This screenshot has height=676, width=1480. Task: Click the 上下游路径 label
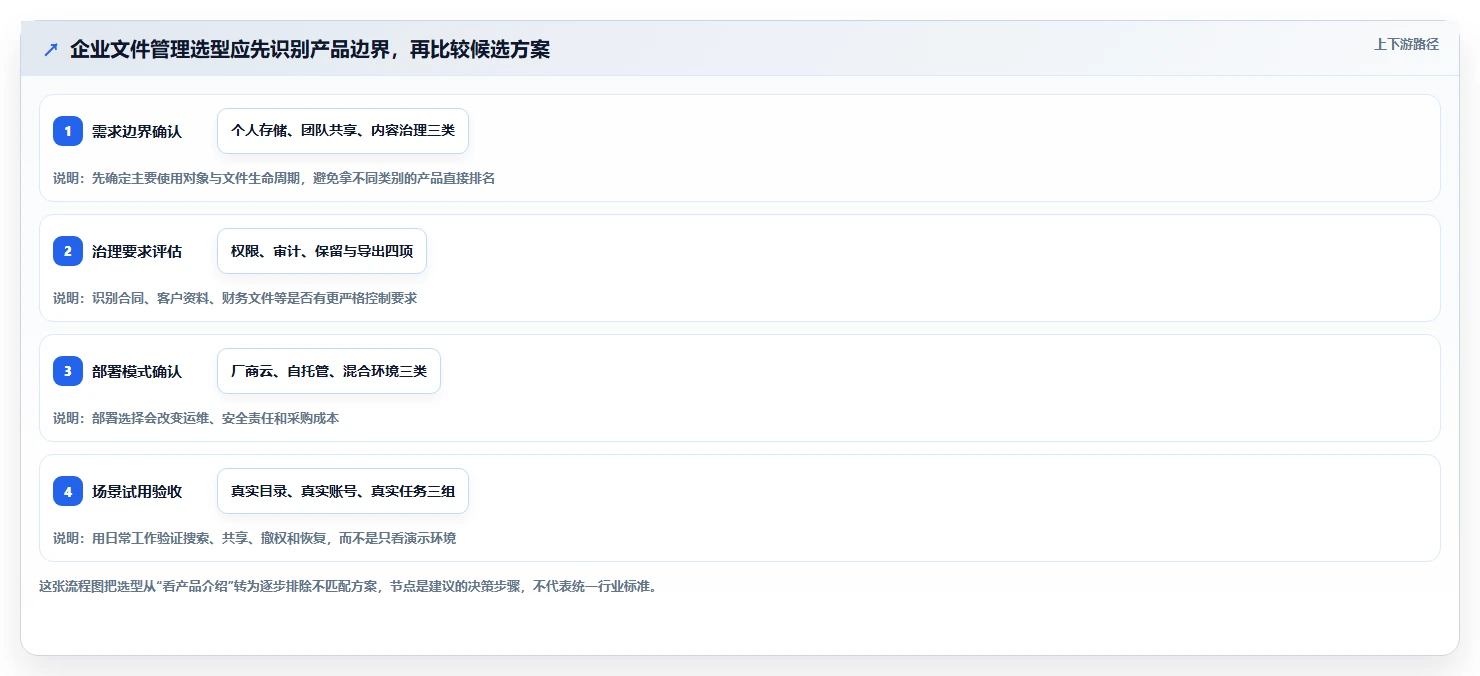pos(1406,44)
